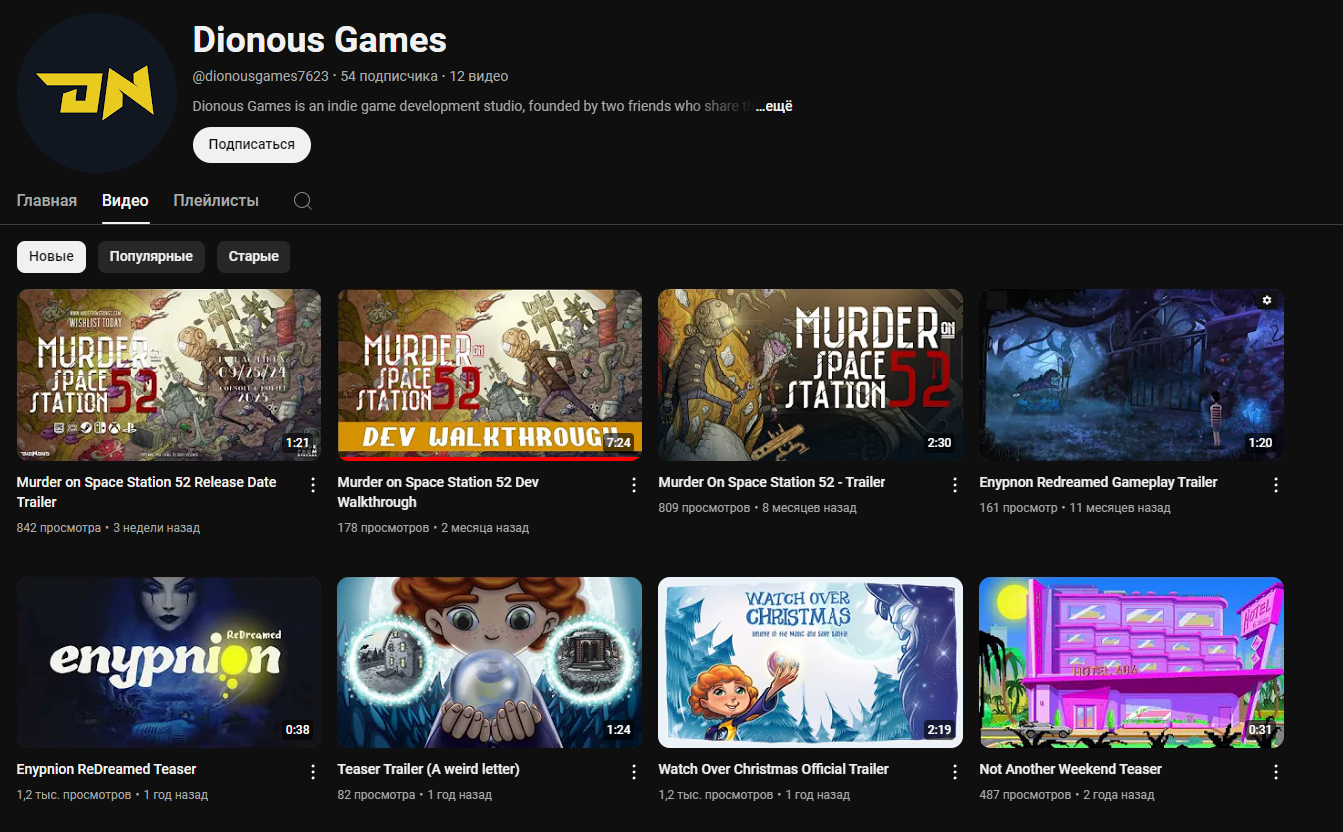The width and height of the screenshot is (1343, 832).
Task: Select the Старые filter chip
Action: click(254, 257)
